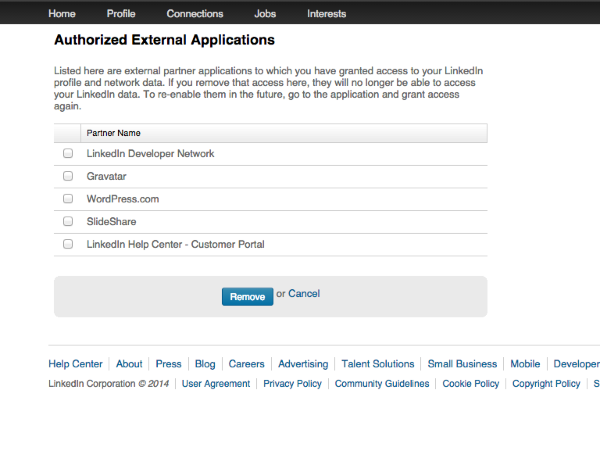
Task: Open the Interests menu
Action: (326, 14)
